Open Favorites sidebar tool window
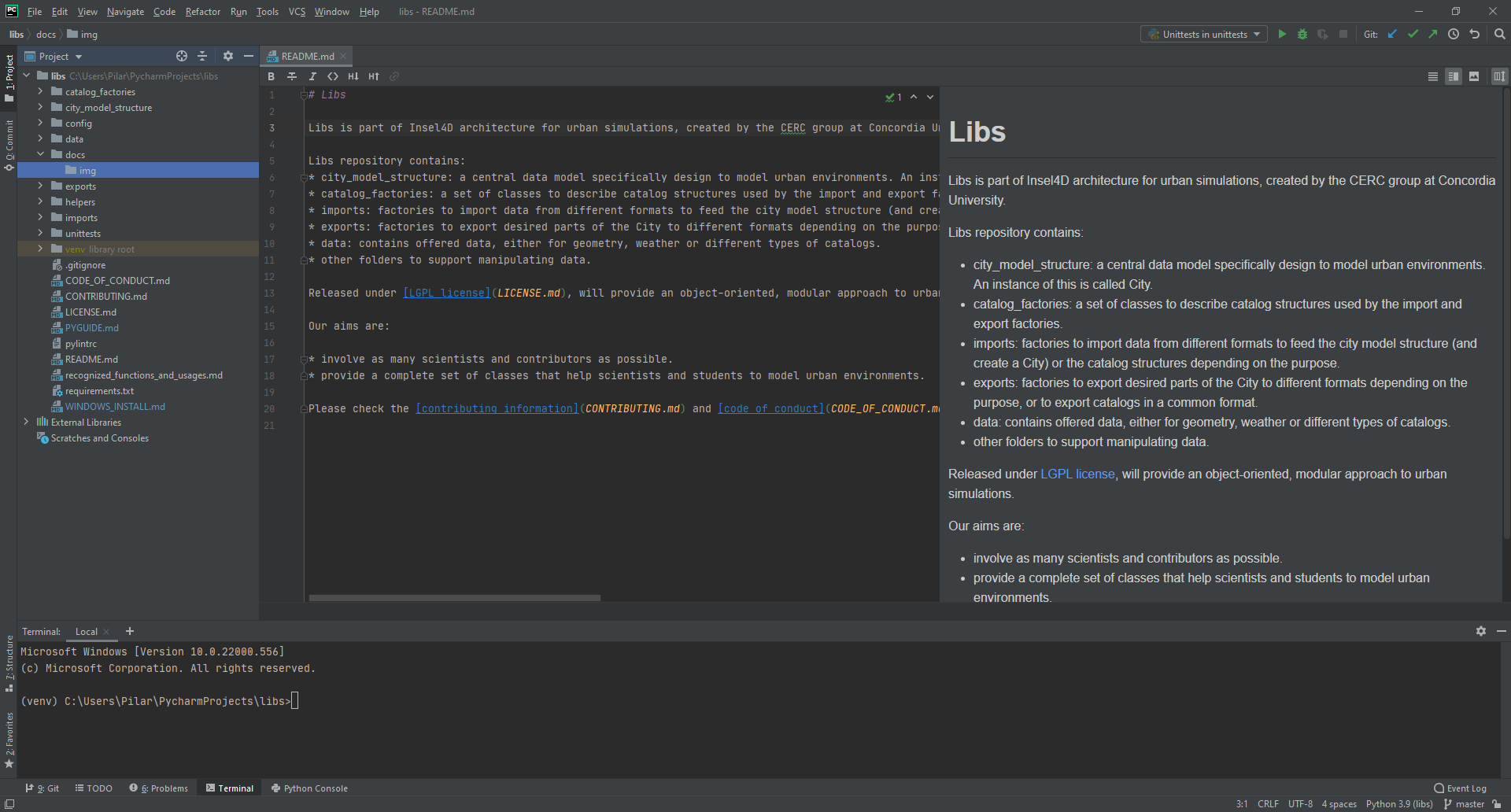1511x812 pixels. (9, 740)
